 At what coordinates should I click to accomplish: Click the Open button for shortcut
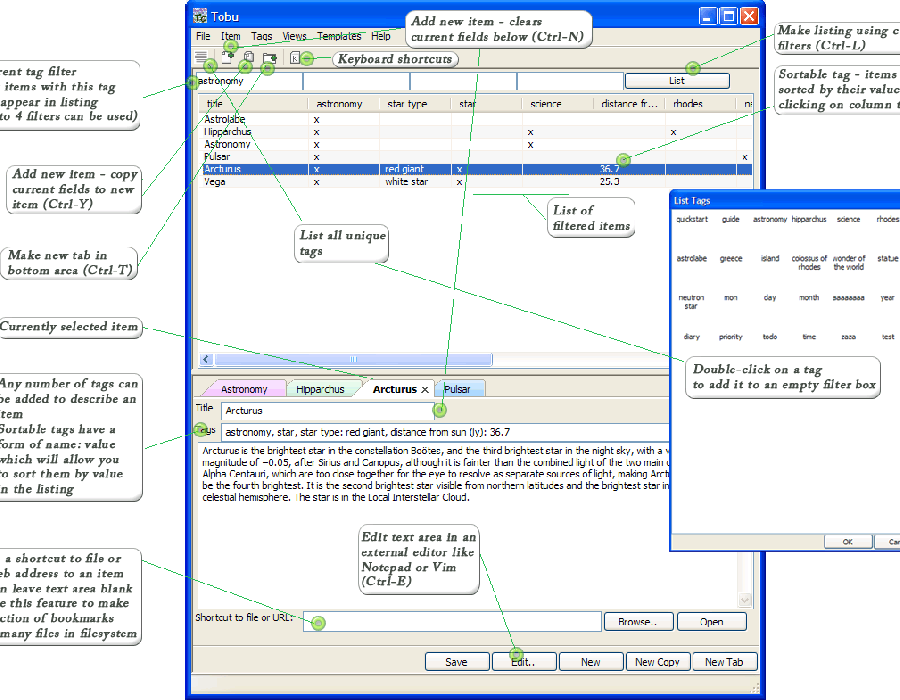pos(712,621)
